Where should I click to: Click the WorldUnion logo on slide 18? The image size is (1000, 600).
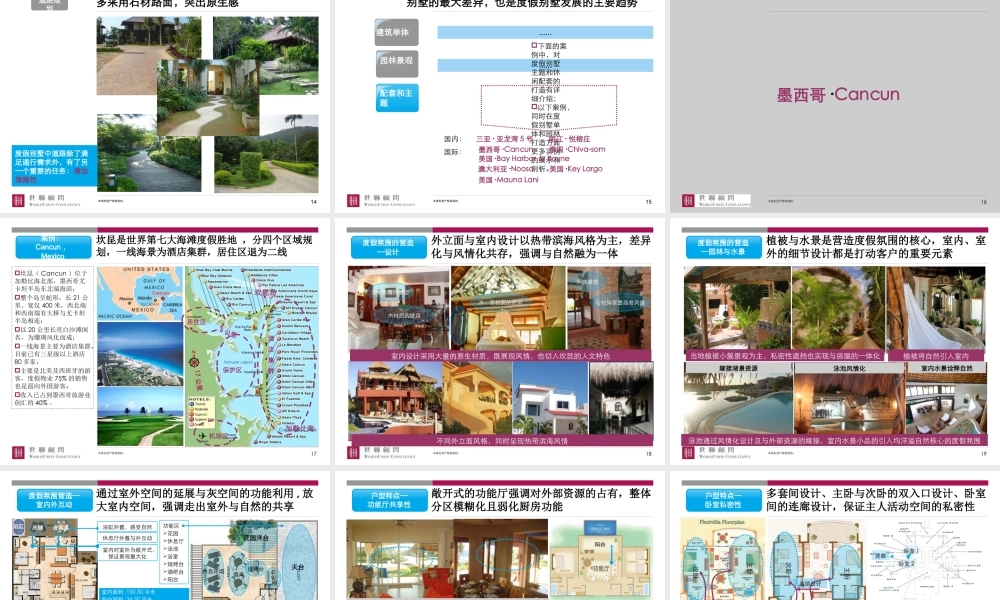381,453
